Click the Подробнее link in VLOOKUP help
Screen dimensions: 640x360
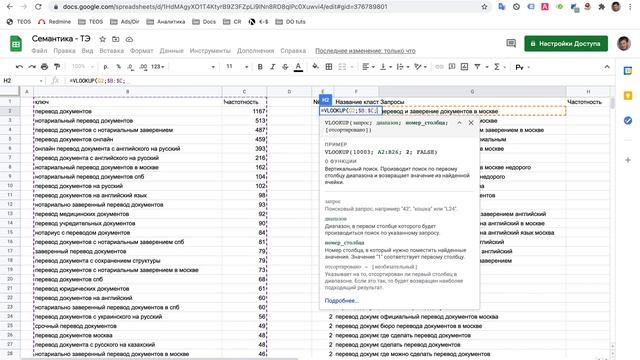[342, 301]
